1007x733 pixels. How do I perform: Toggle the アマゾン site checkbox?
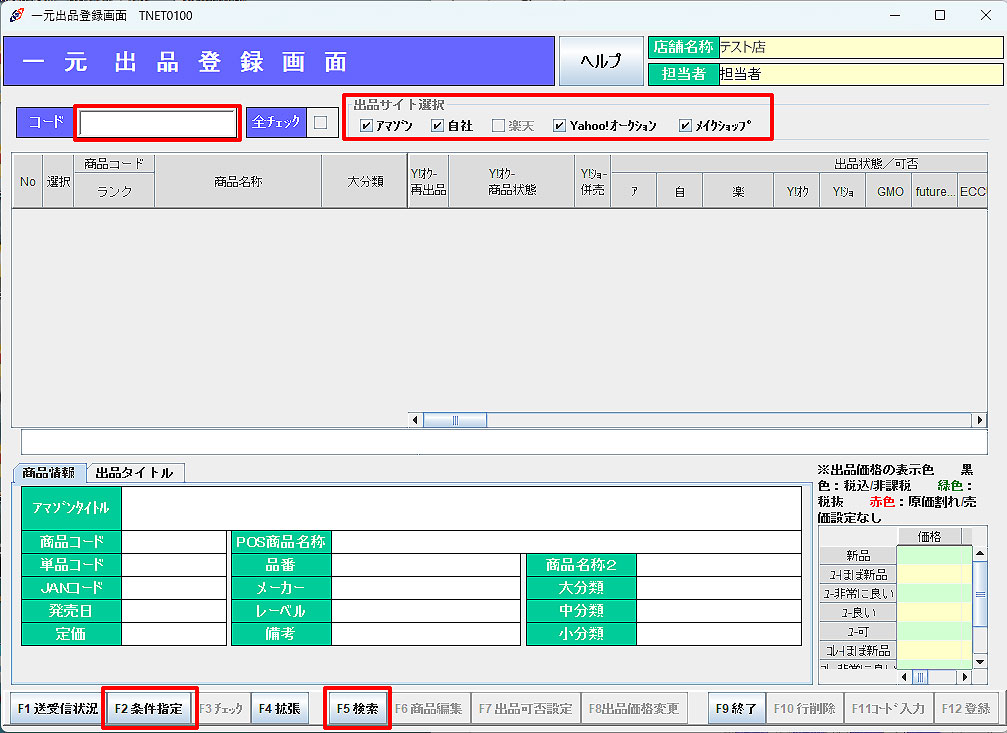366,126
